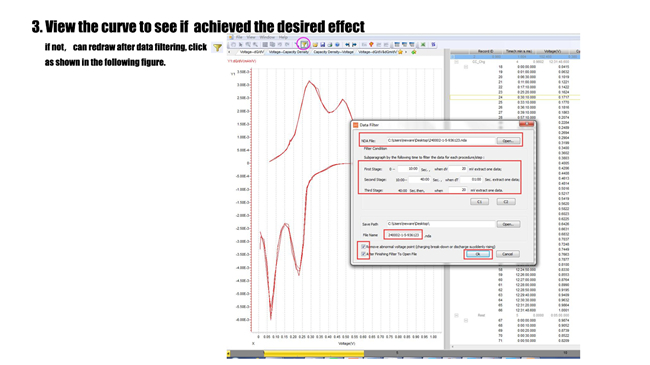Click the grey grid icon in the toolbar
650x365 pixels.
point(265,44)
